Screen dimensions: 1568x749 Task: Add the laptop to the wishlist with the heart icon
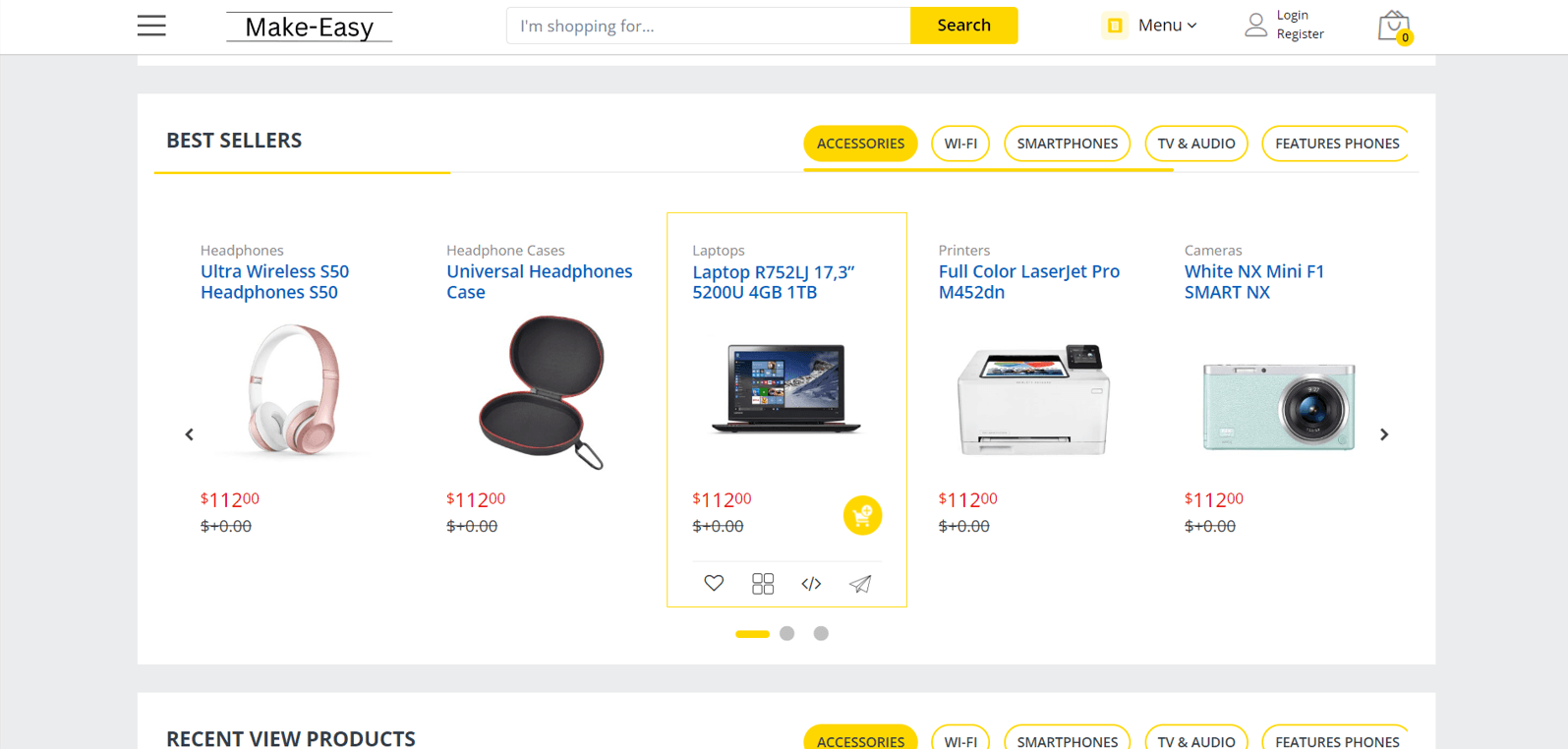point(714,583)
